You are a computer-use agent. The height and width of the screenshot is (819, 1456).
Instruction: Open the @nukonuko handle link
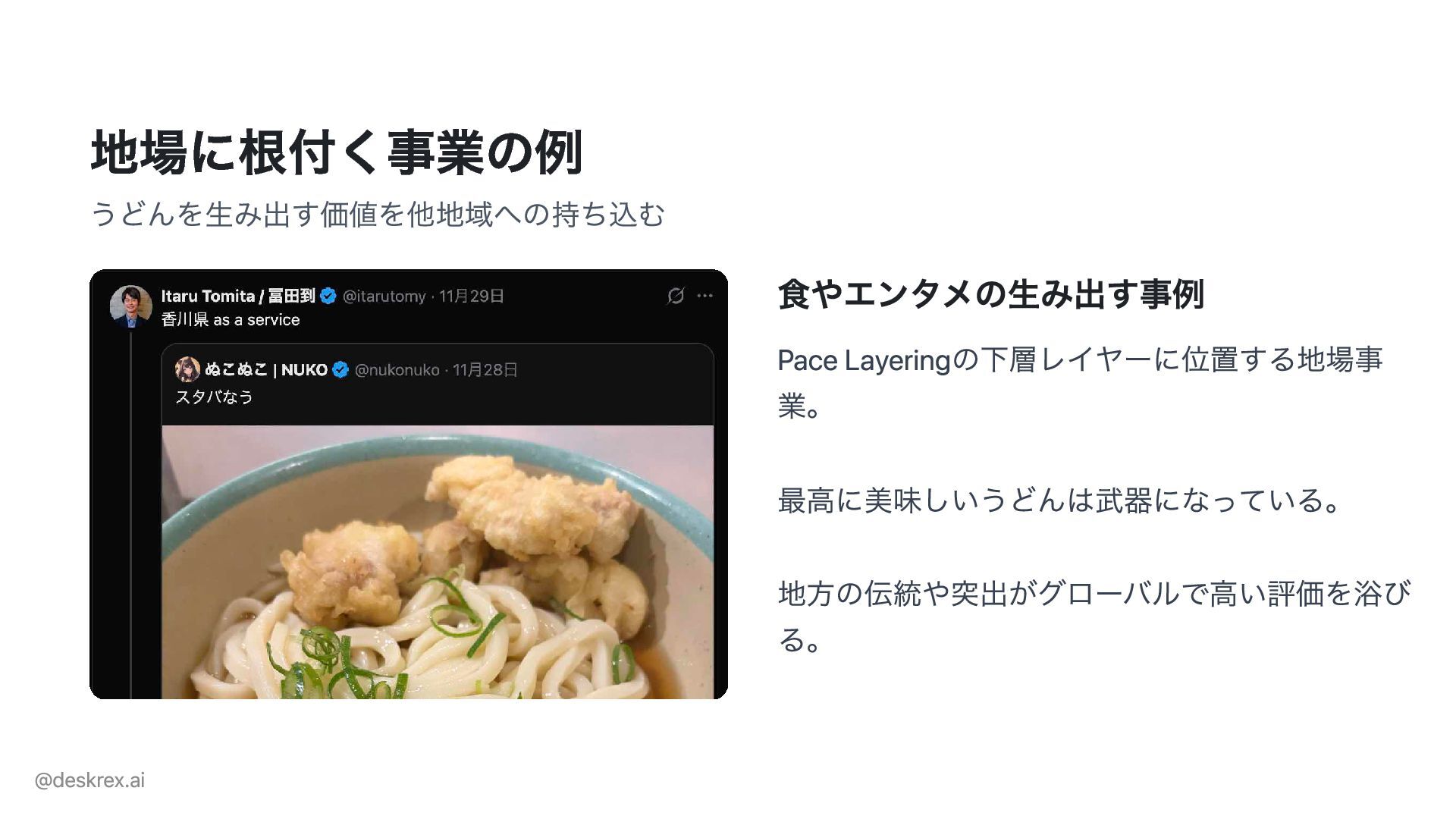coord(397,369)
